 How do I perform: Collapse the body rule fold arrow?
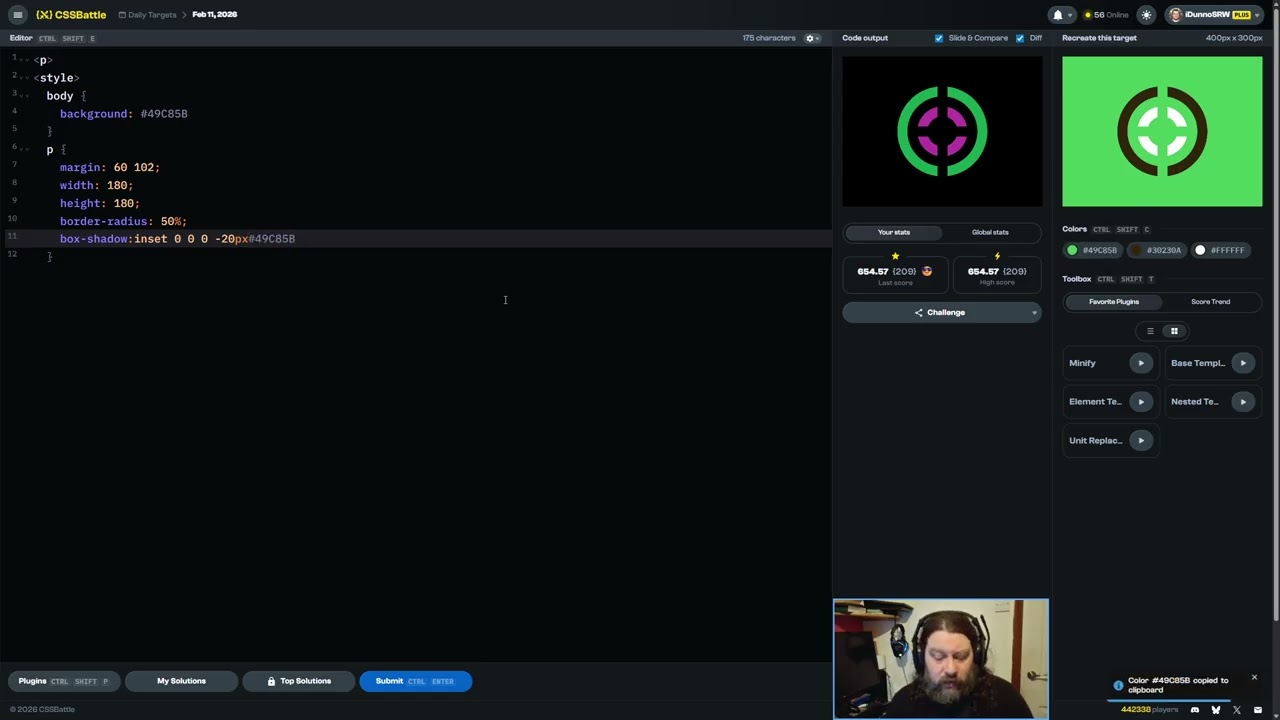[26, 96]
